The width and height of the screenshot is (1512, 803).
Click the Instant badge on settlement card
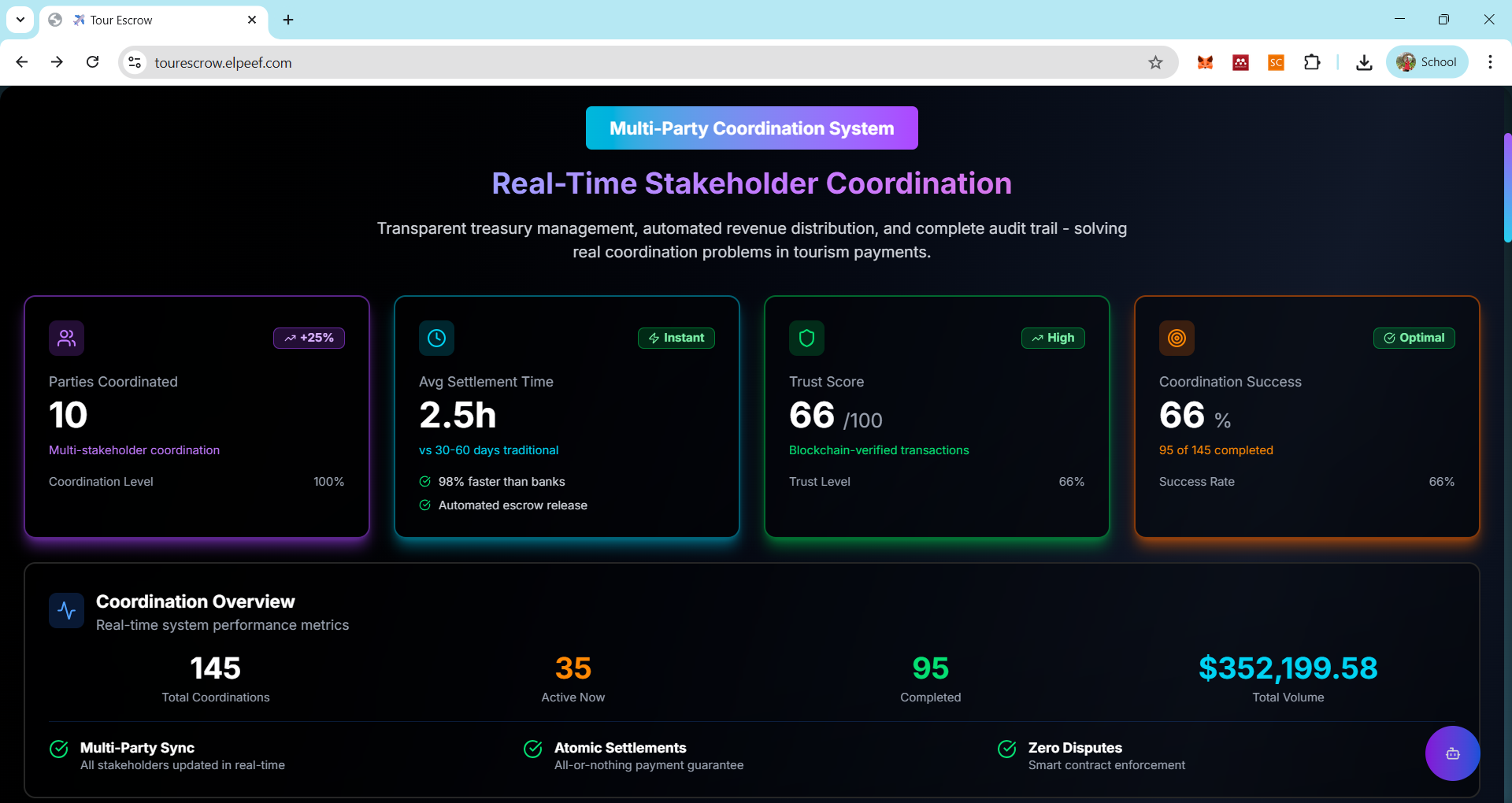coord(676,338)
